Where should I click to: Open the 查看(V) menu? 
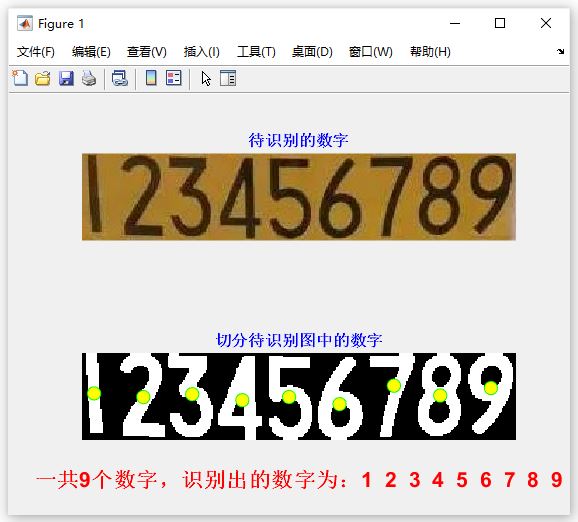(x=147, y=52)
